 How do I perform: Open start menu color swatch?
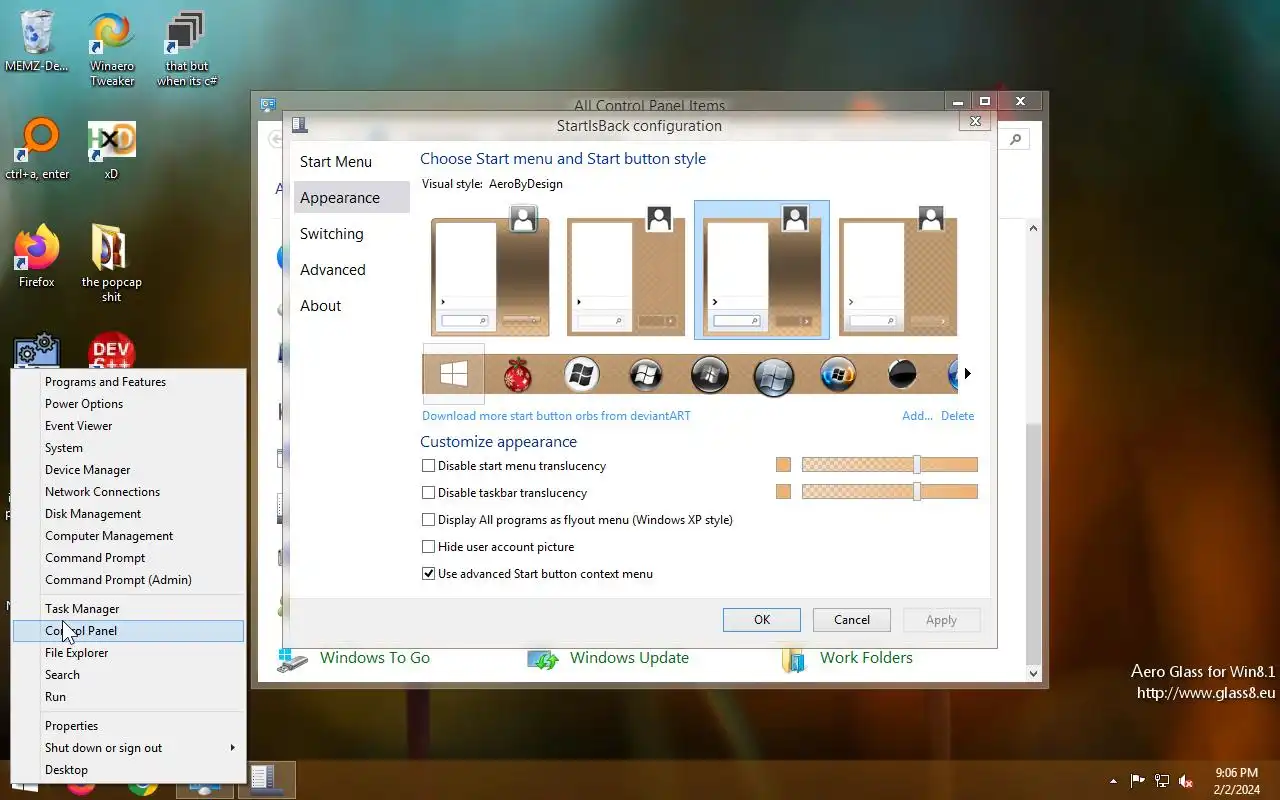pos(783,465)
